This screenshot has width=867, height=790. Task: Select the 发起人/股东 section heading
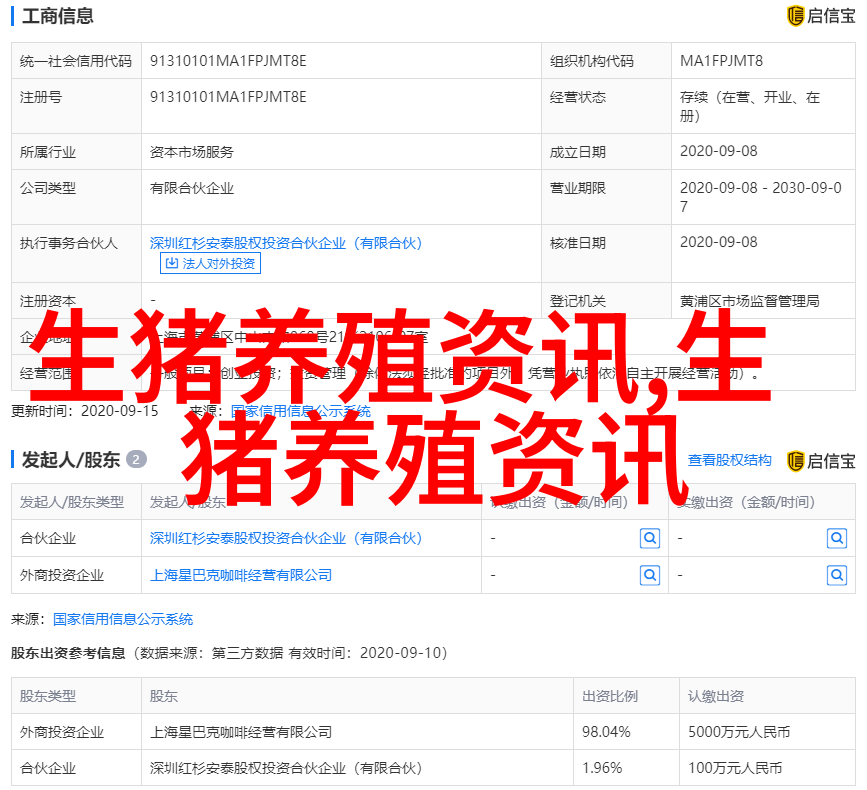click(71, 460)
